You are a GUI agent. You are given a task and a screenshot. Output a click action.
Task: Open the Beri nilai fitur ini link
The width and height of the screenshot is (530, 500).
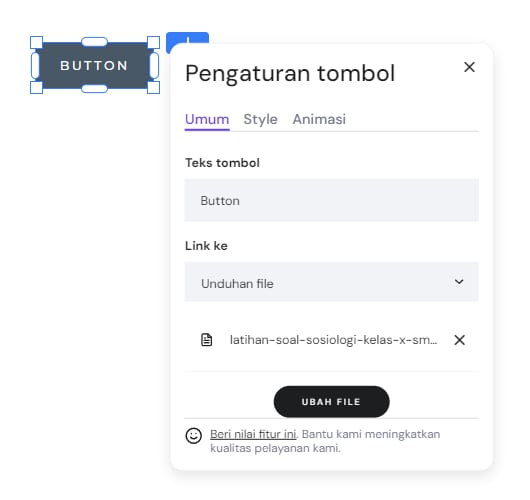click(253, 434)
